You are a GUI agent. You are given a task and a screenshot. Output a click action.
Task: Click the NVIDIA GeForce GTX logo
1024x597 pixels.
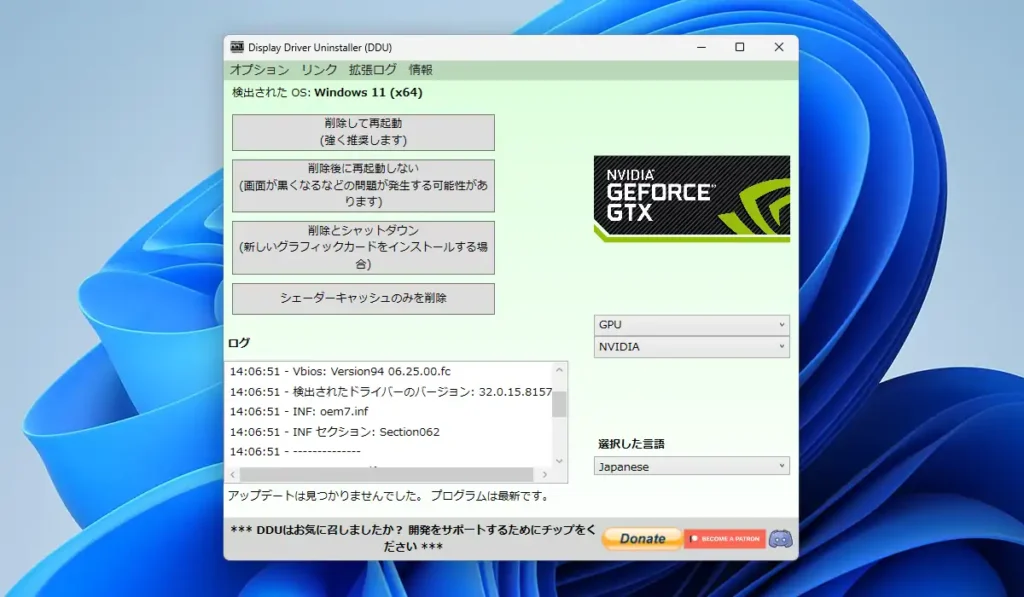pos(691,198)
